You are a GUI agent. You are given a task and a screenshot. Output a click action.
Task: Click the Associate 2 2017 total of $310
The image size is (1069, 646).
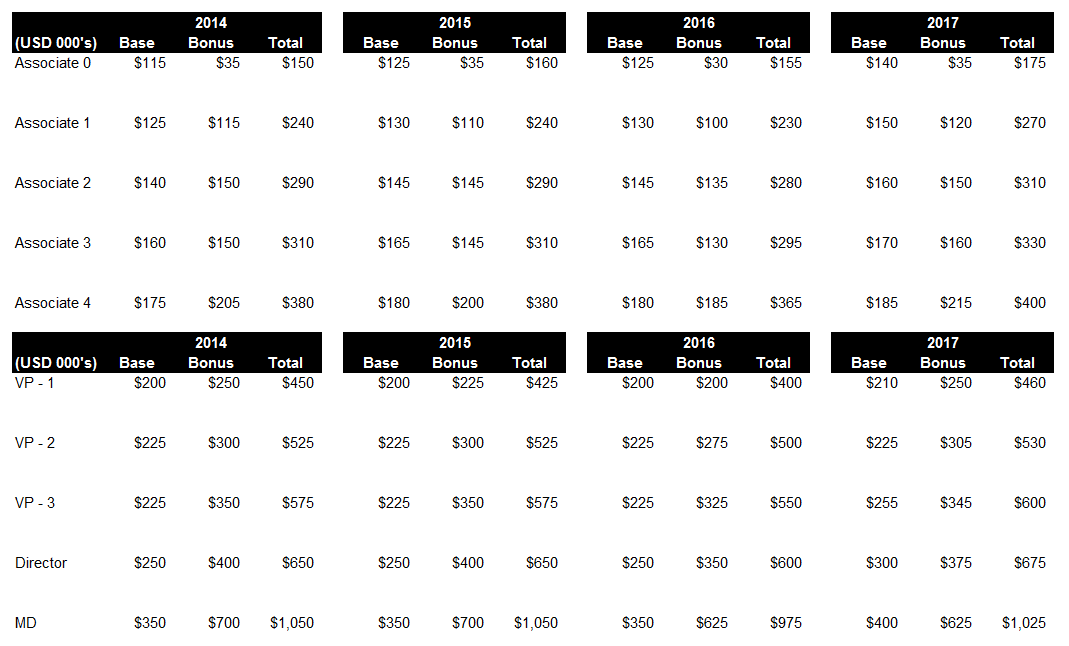(x=1029, y=183)
